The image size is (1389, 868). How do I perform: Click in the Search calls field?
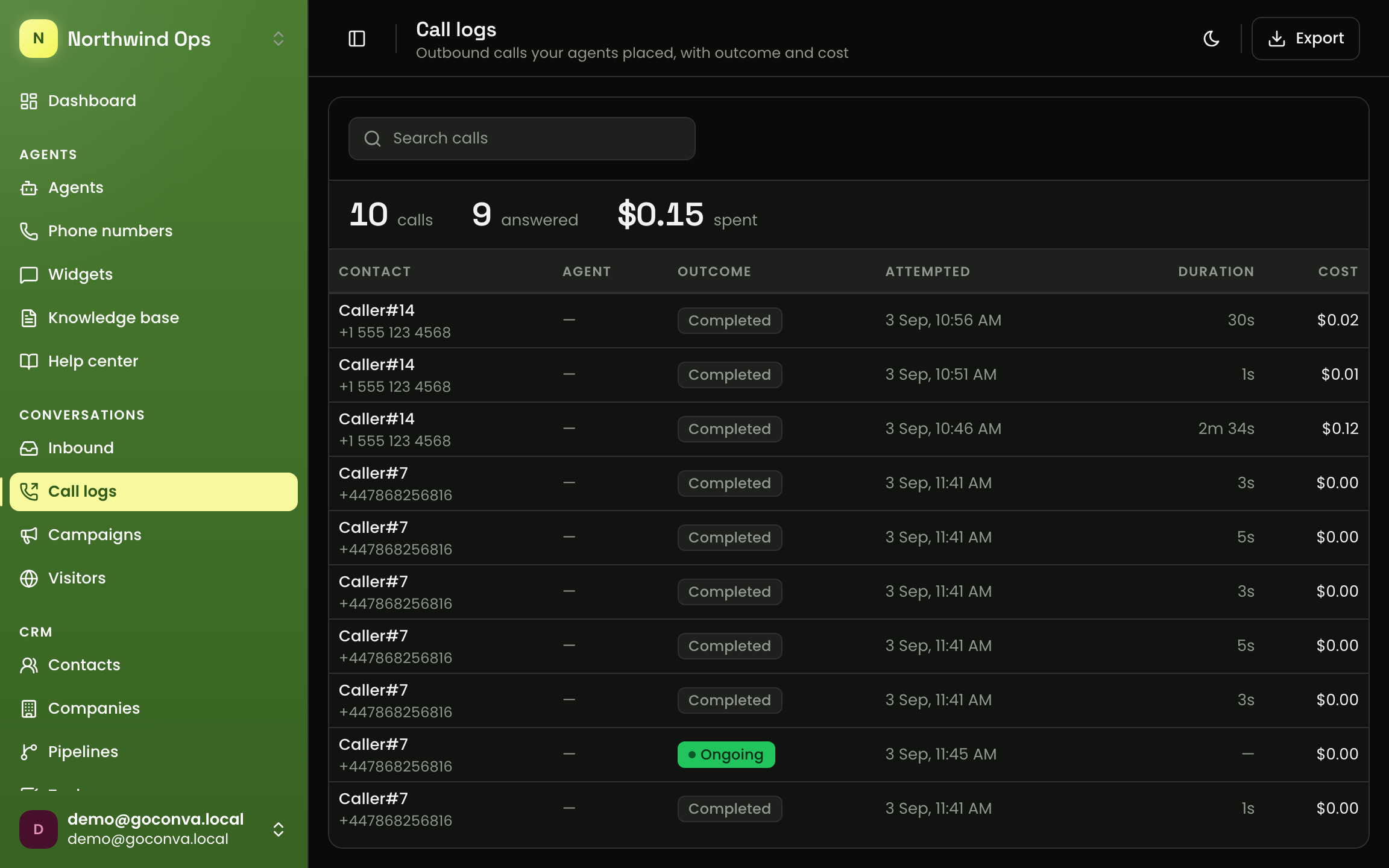point(521,139)
